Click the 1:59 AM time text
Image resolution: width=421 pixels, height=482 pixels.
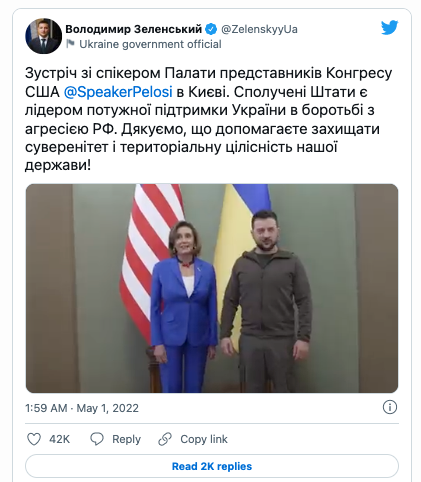tap(46, 408)
